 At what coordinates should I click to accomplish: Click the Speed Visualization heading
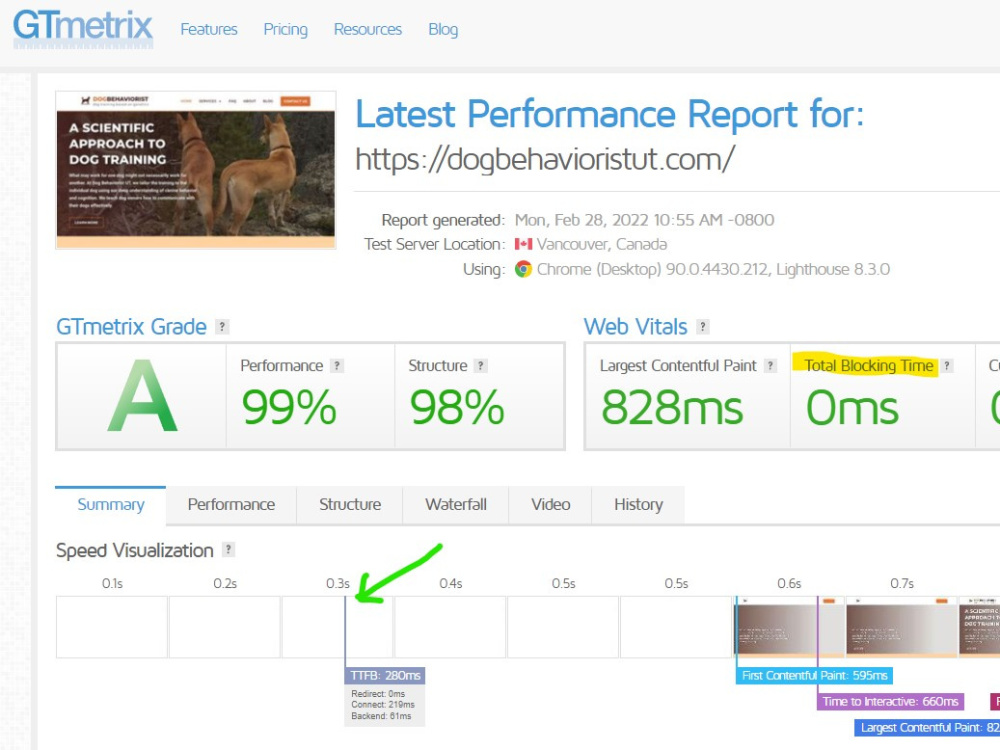(135, 550)
